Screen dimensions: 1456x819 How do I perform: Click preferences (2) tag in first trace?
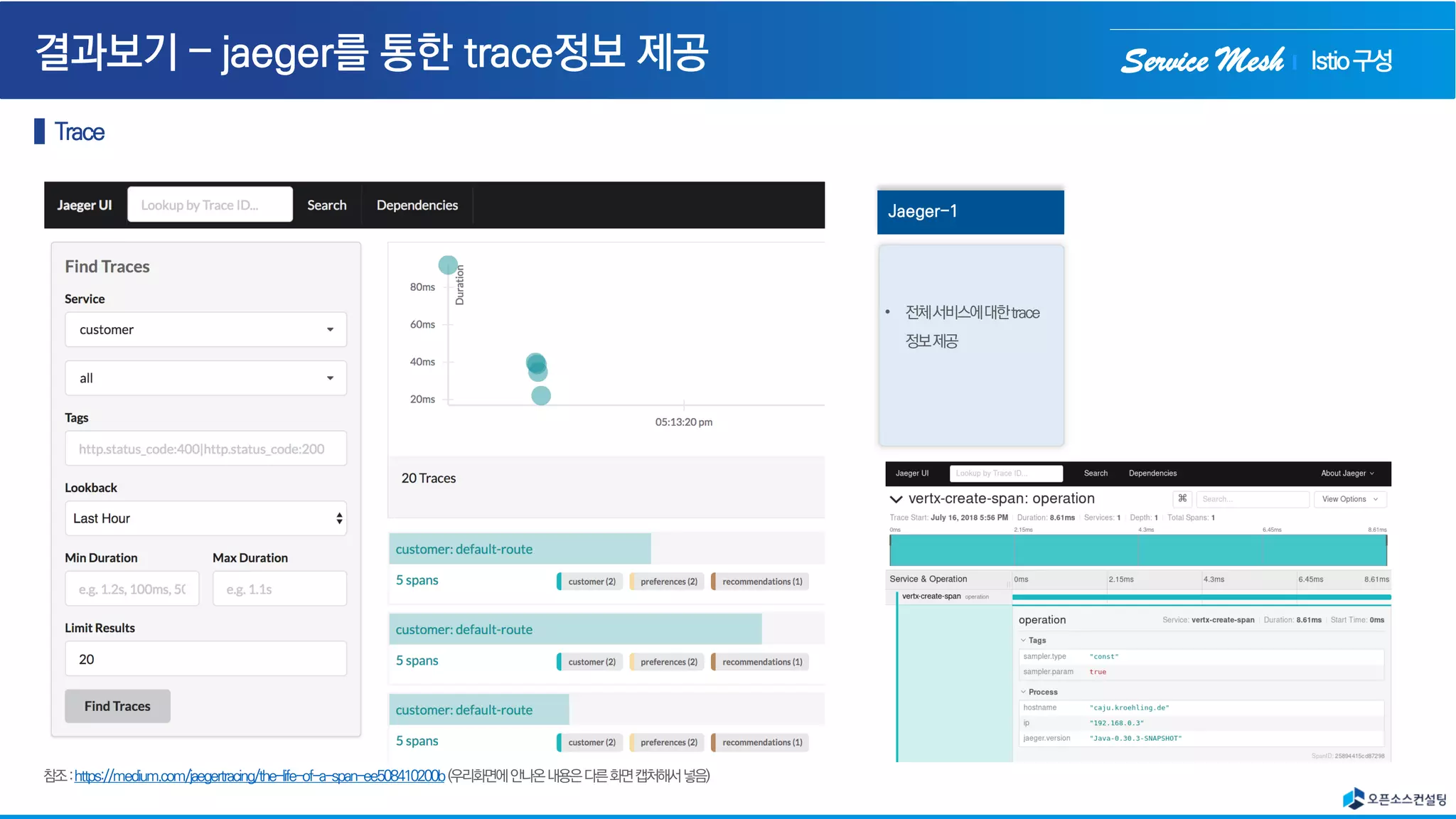click(668, 582)
